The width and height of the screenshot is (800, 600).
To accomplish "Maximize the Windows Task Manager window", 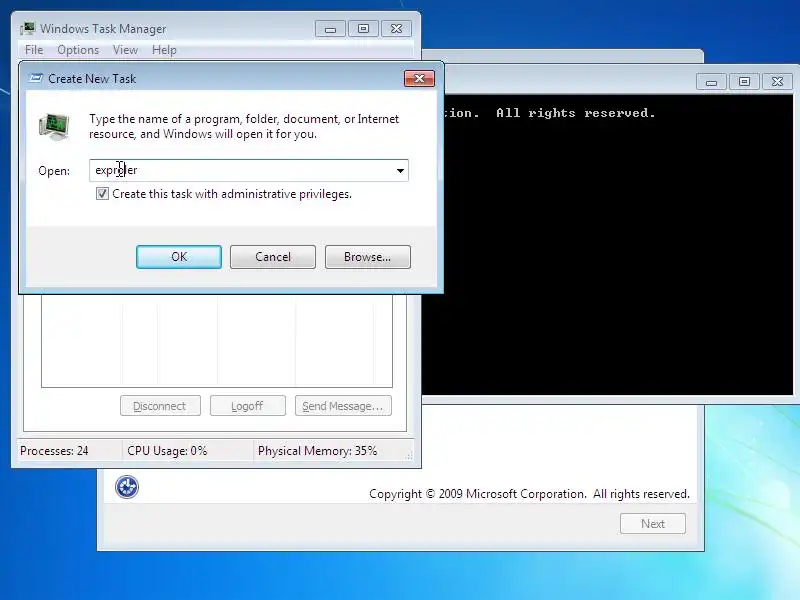I will coord(363,29).
